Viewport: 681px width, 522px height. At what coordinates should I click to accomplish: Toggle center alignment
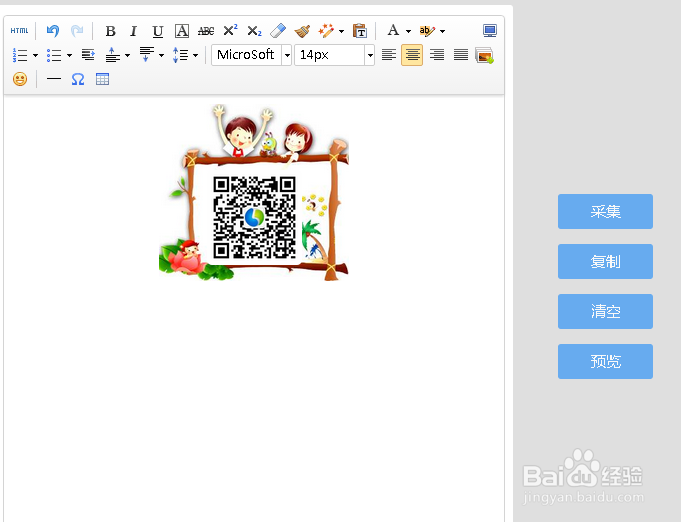tap(412, 55)
